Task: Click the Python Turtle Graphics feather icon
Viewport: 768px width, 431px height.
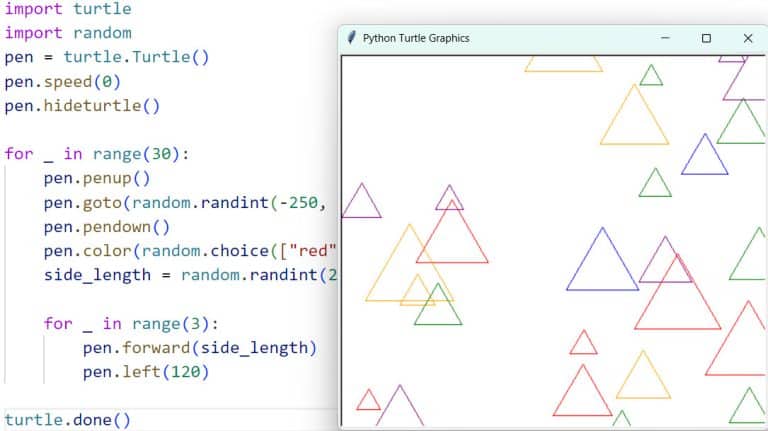Action: pyautogui.click(x=351, y=38)
